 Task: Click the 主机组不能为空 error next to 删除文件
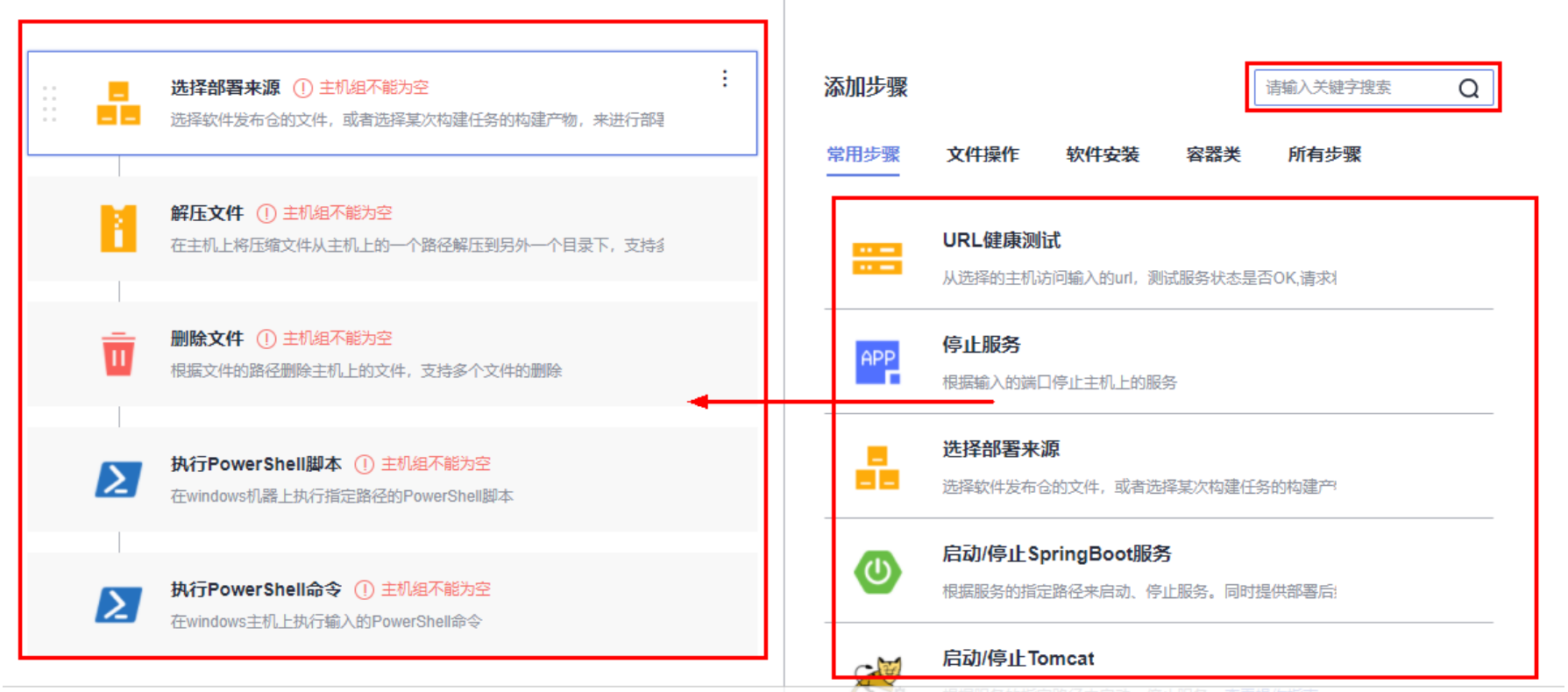pos(337,339)
